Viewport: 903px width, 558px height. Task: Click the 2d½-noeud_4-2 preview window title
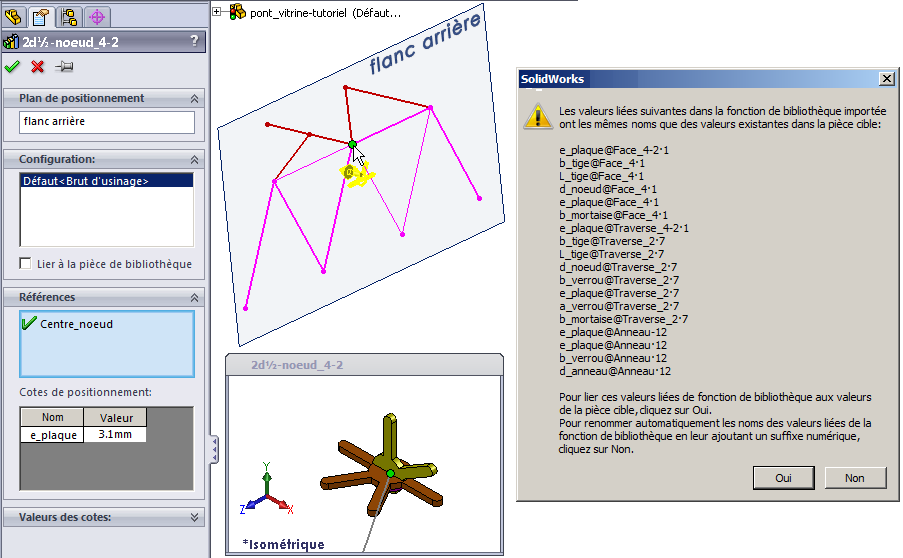(297, 365)
